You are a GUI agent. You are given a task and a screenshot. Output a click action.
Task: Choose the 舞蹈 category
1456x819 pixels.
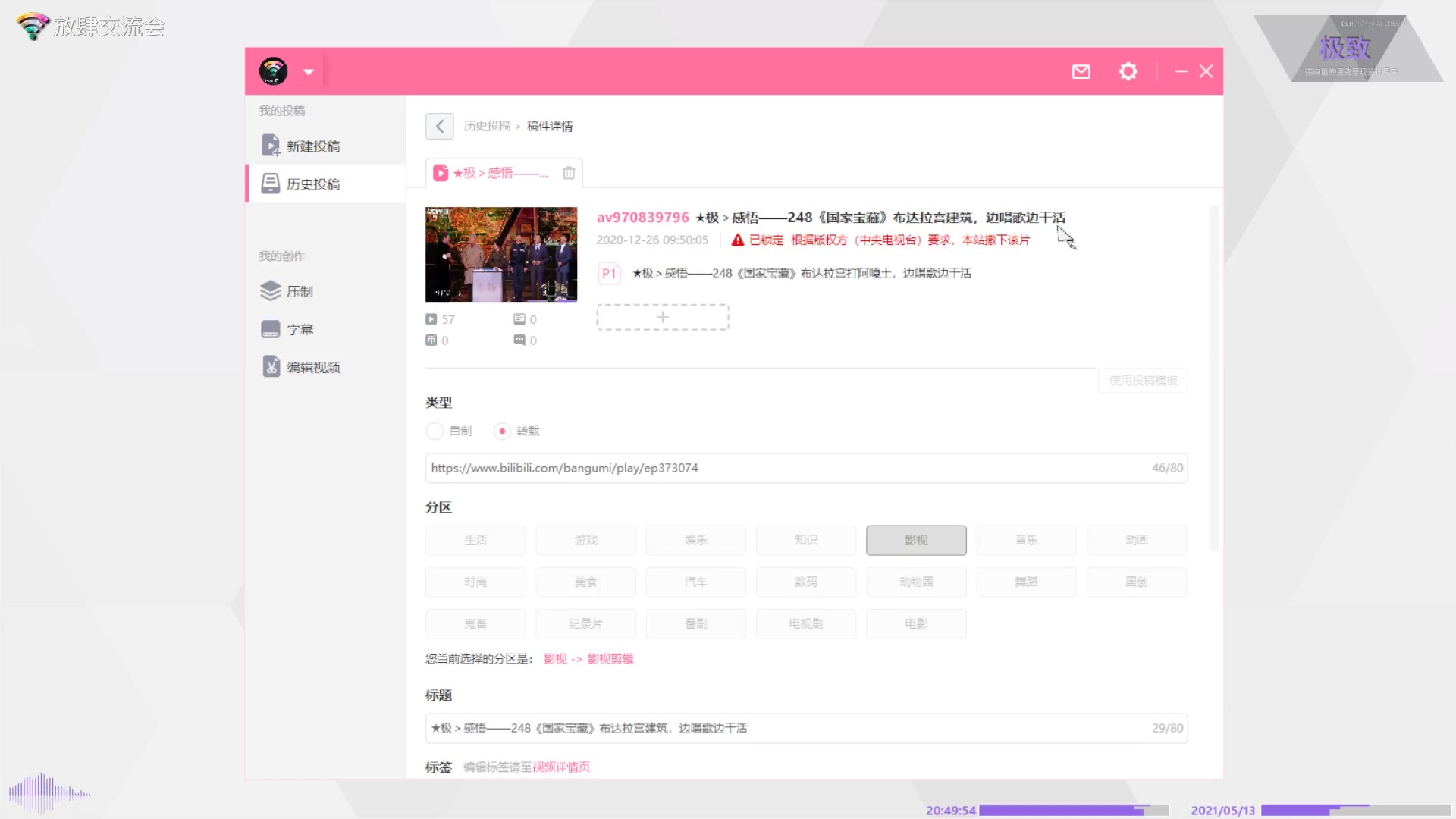[x=1026, y=582]
